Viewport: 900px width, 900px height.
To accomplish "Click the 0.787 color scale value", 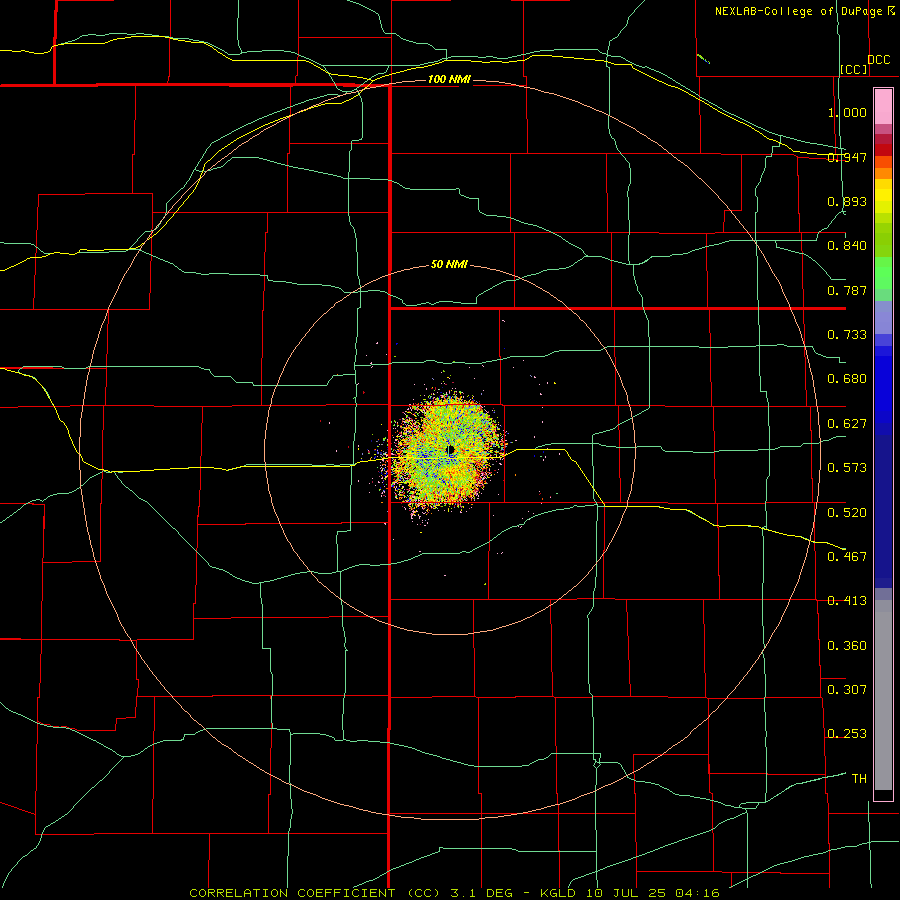I will 847,290.
